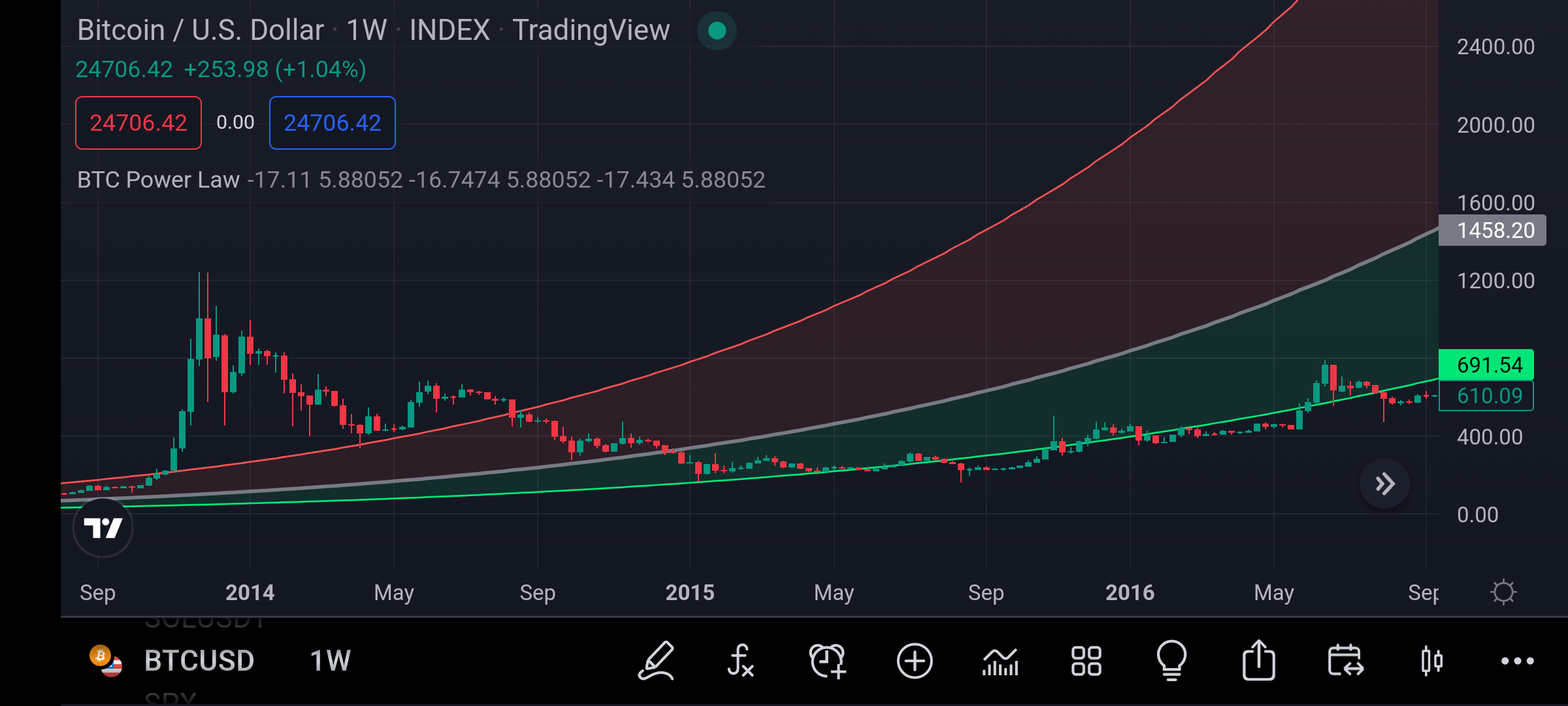1568x706 pixels.
Task: Add a price alert with alarm icon
Action: click(x=827, y=661)
